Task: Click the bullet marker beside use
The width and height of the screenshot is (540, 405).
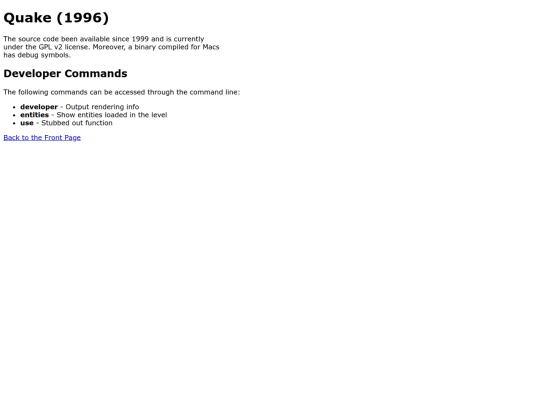Action: [14, 124]
